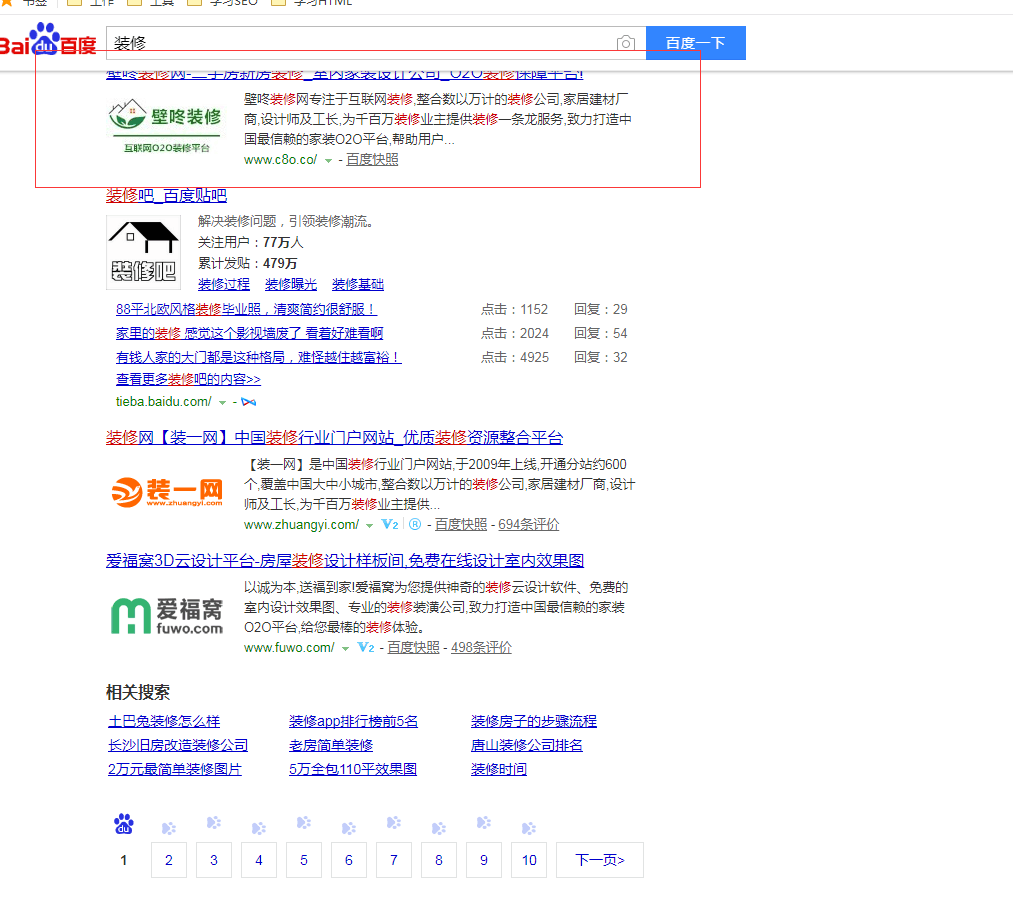Search related term 2万元最简单装修图片
Viewport: 1013px width, 898px height.
[x=174, y=769]
